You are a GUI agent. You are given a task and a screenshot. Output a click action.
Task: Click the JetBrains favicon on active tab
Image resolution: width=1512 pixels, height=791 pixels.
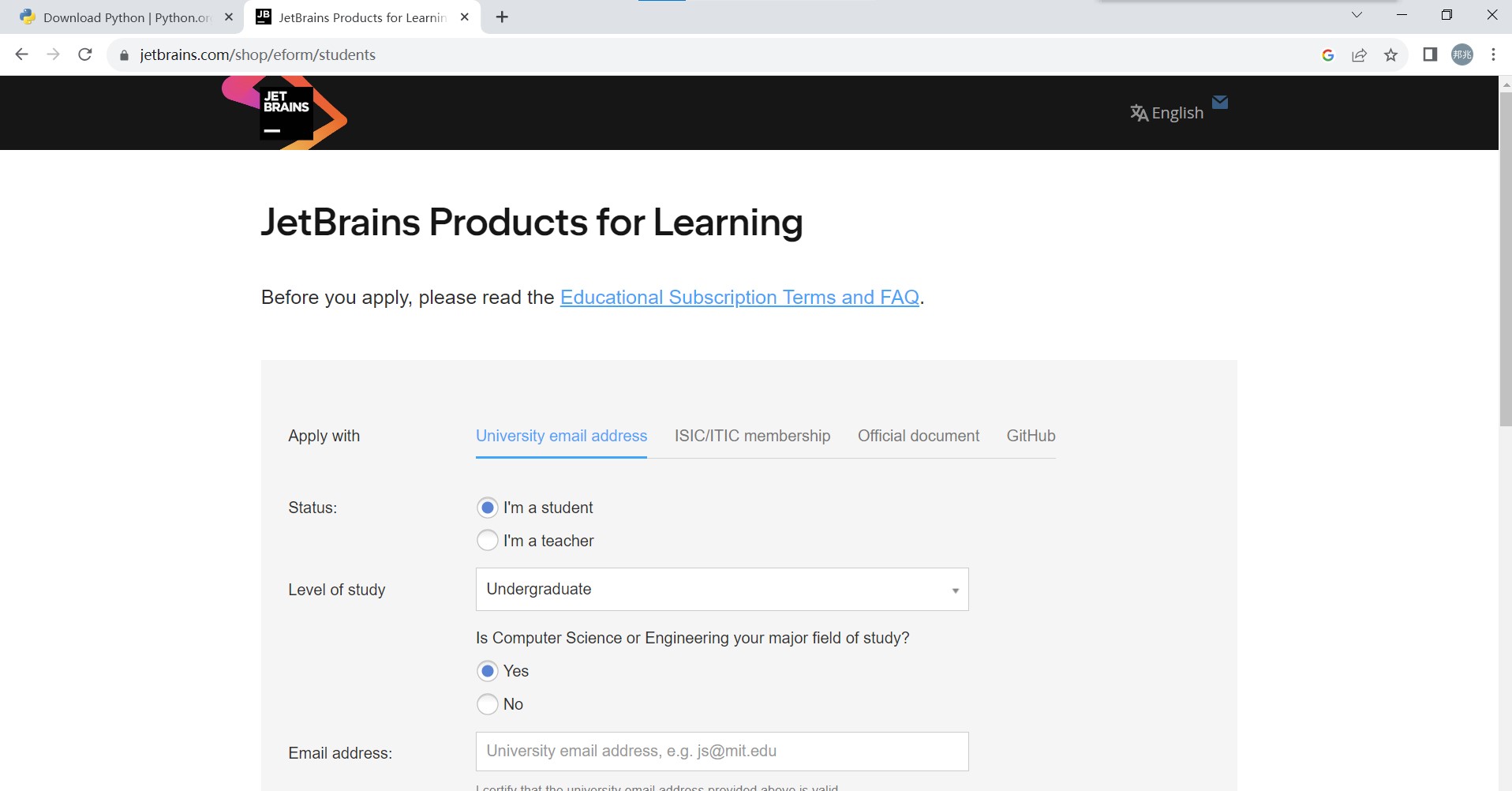pos(264,17)
